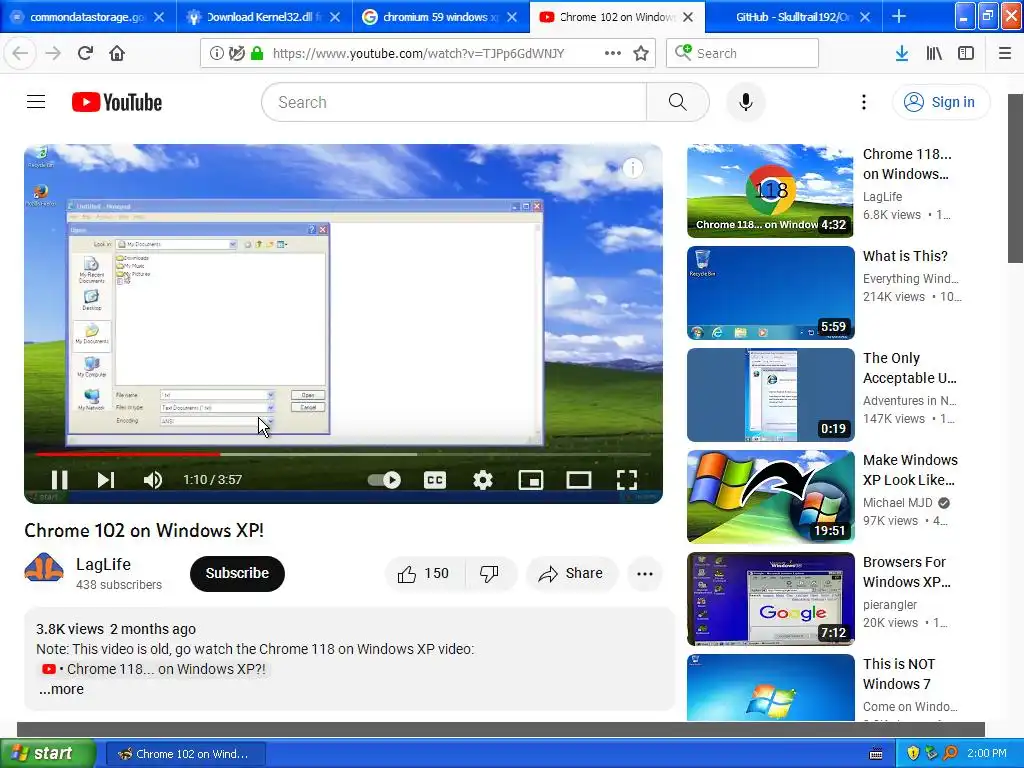1024x768 pixels.
Task: Open Chrome 118 on Windows thumbnail
Action: pos(771,191)
